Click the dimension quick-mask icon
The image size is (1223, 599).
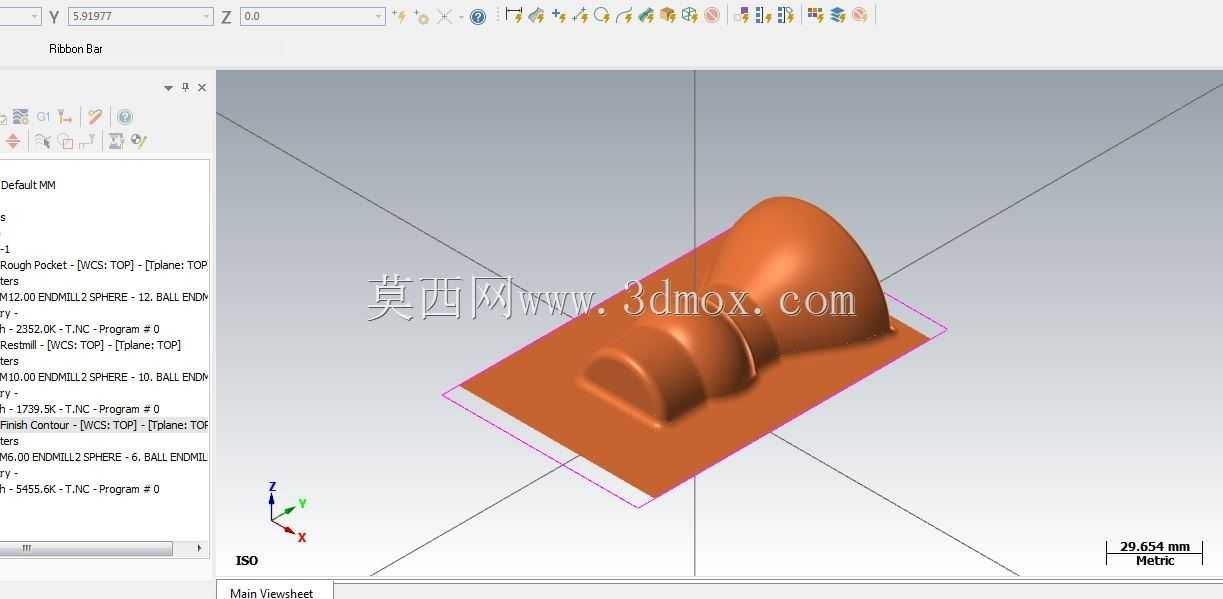(514, 15)
